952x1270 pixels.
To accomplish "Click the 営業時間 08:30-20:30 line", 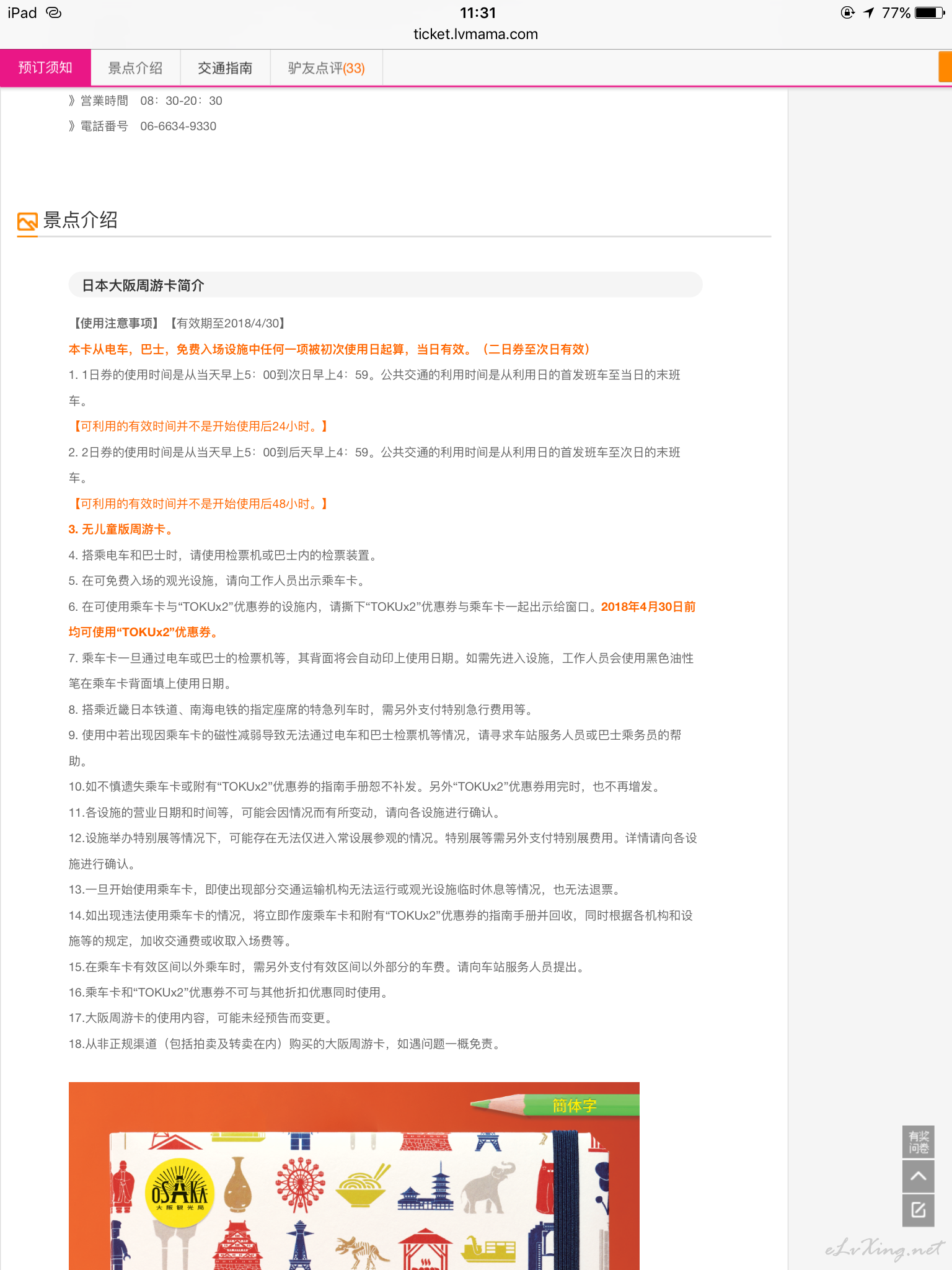I will tap(146, 100).
